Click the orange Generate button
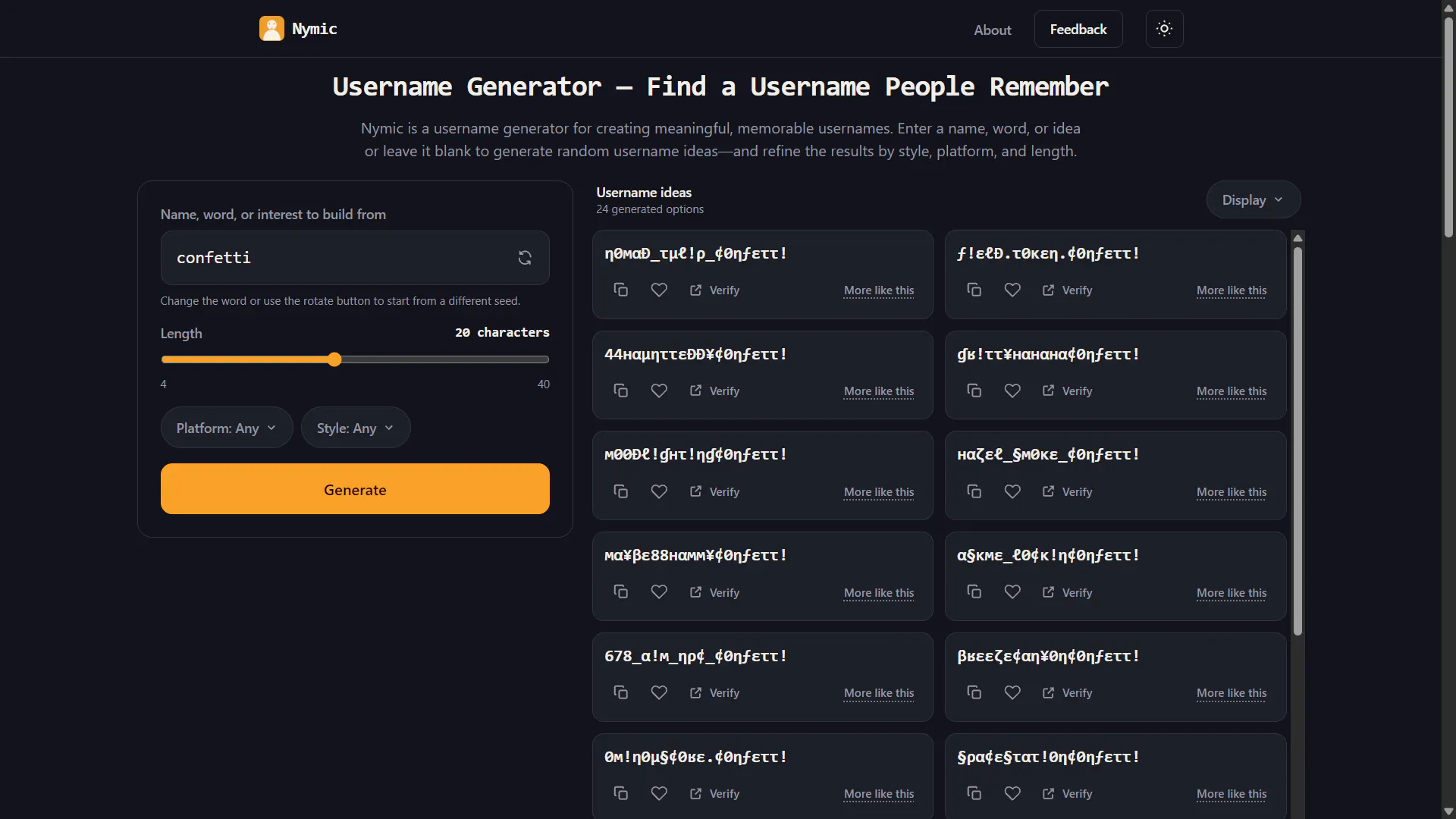1456x819 pixels. tap(355, 489)
